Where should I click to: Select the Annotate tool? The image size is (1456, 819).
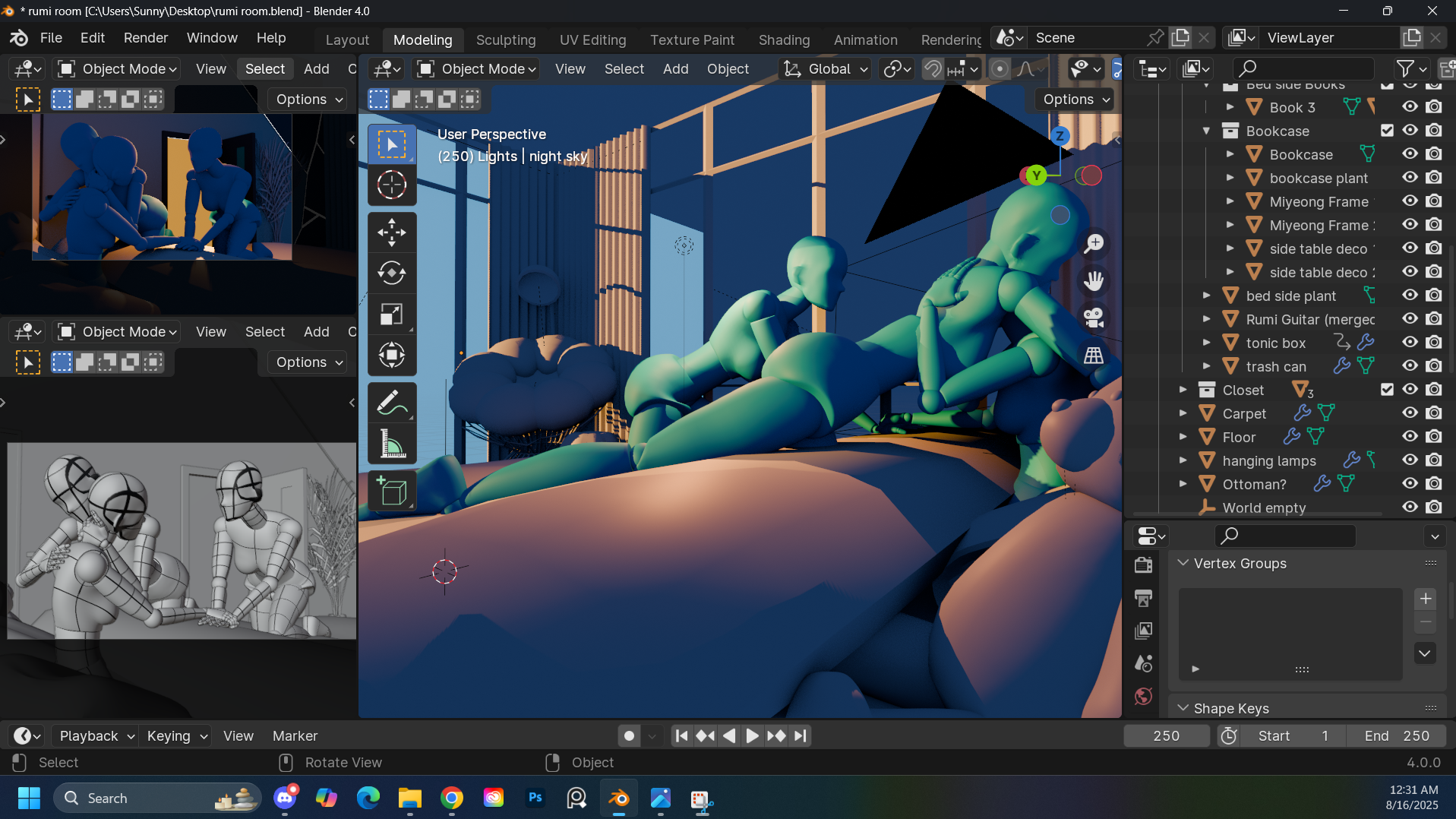[392, 403]
